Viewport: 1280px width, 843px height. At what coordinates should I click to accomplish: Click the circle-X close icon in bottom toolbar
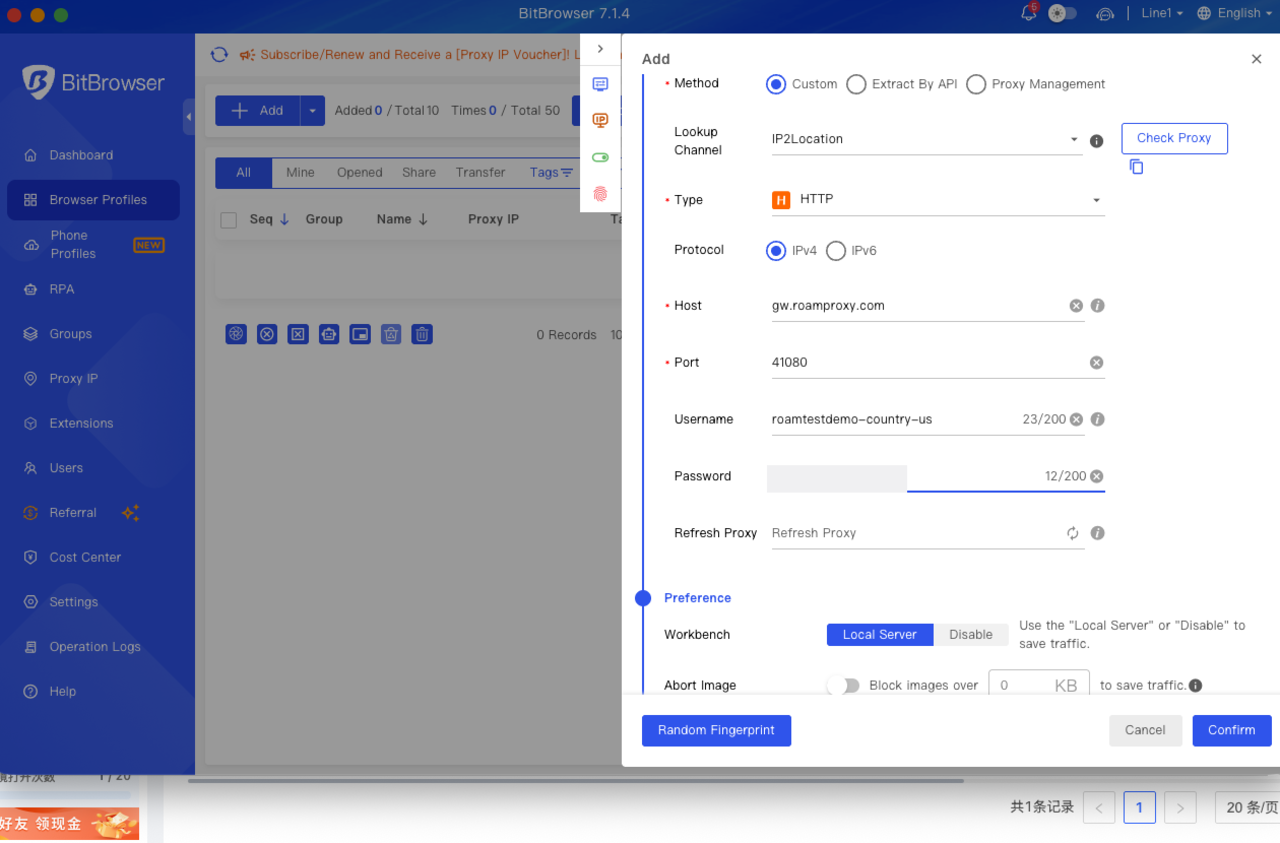click(267, 335)
